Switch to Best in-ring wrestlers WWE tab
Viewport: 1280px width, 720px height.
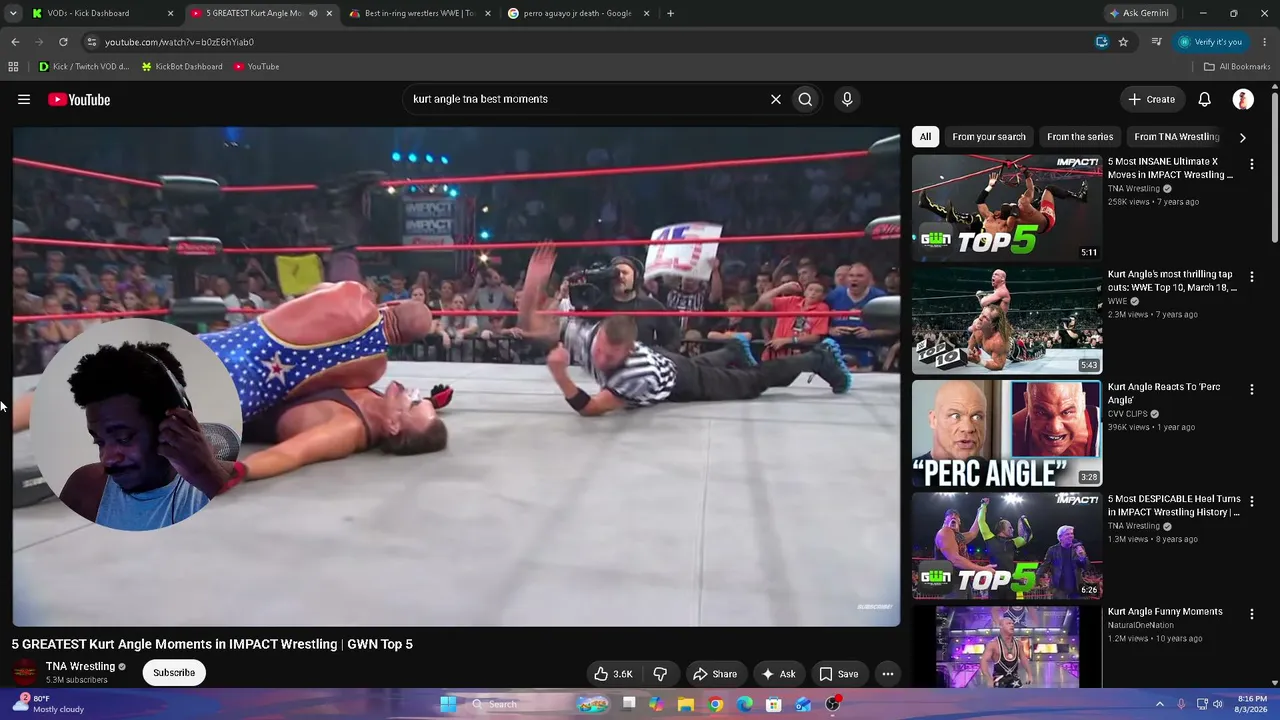point(420,14)
